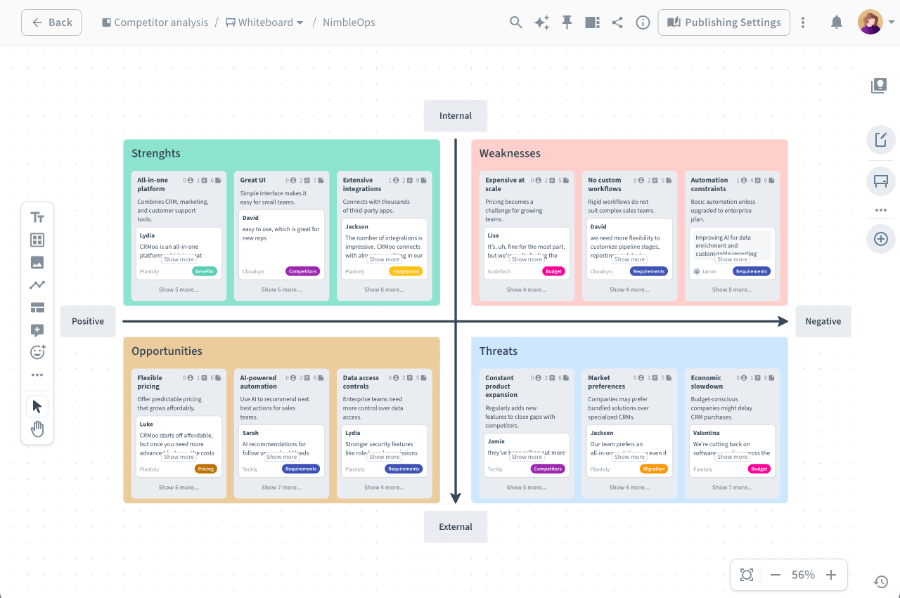The image size is (900, 598).
Task: Activate the pointer select tool
Action: [x=37, y=406]
